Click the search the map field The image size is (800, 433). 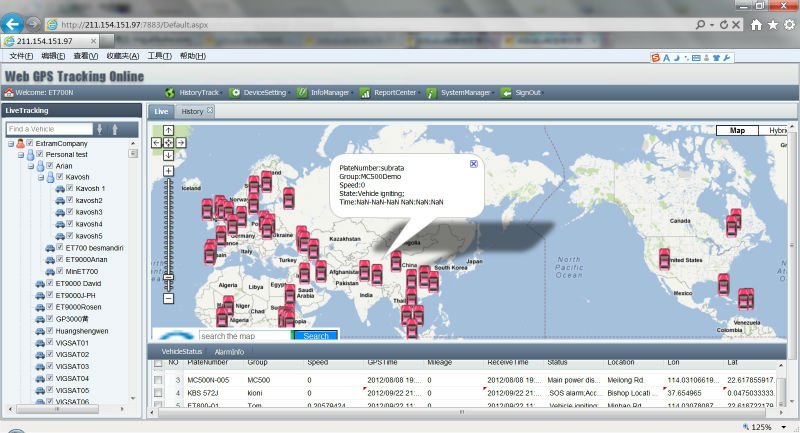tap(245, 336)
